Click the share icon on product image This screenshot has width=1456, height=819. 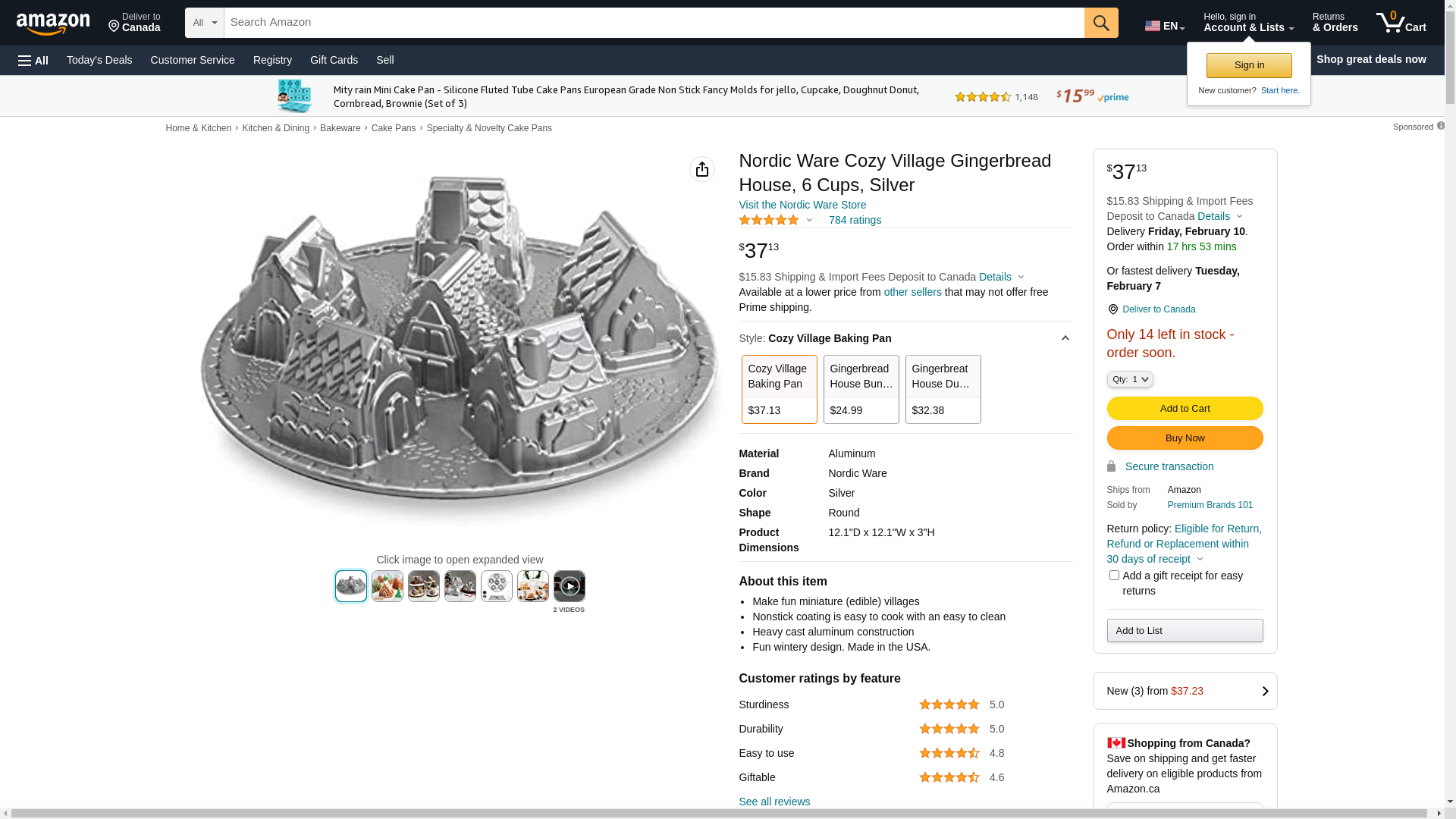point(701,169)
